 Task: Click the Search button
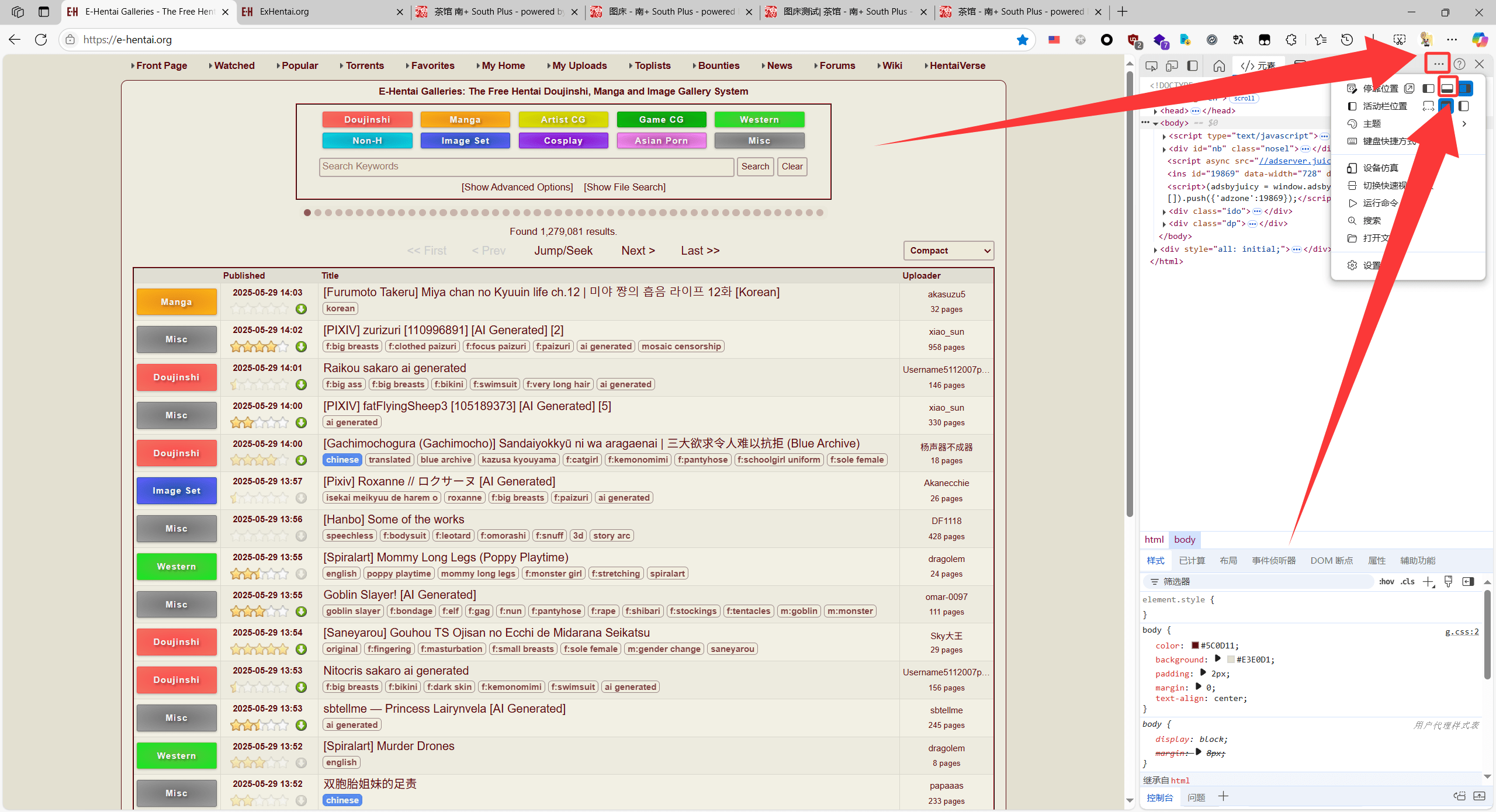click(x=755, y=166)
